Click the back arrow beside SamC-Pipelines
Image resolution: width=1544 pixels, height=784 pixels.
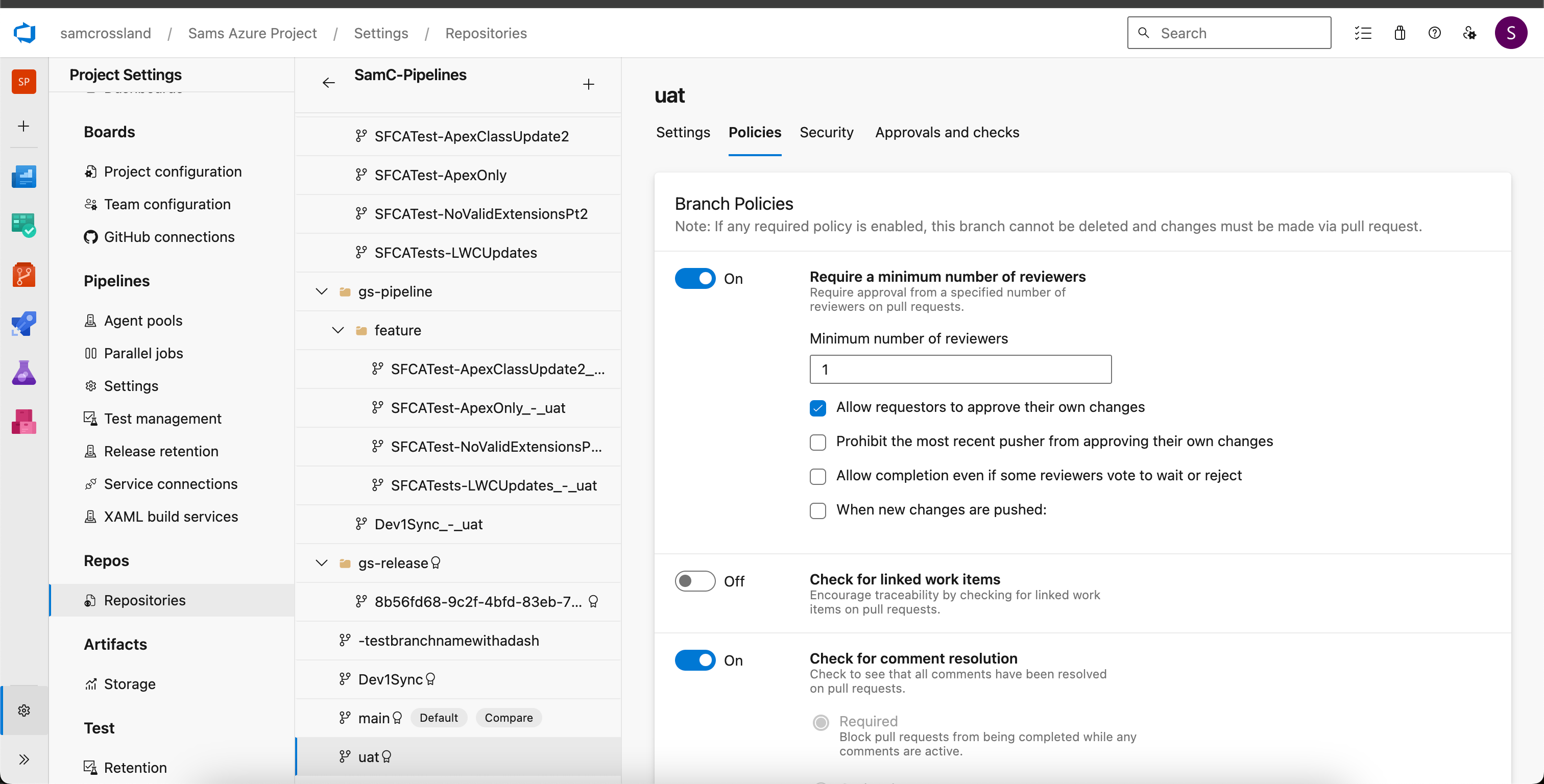pyautogui.click(x=328, y=83)
